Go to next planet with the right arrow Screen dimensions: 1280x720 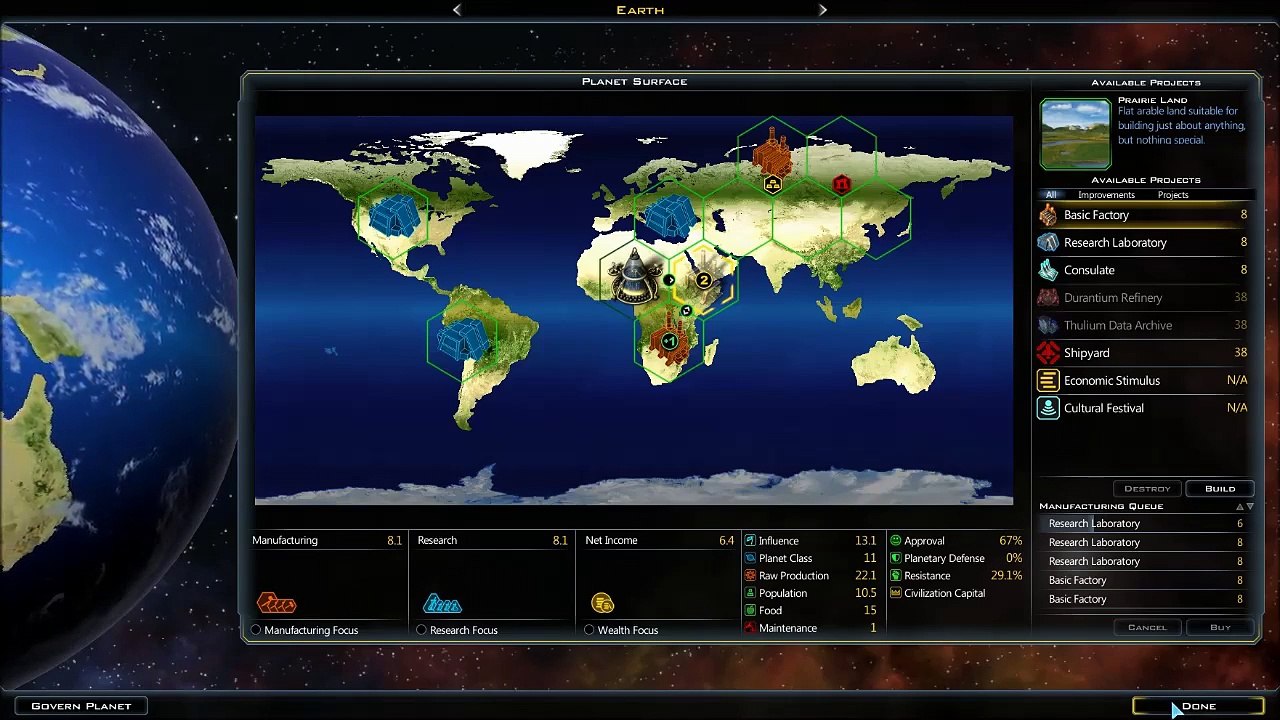[x=823, y=10]
